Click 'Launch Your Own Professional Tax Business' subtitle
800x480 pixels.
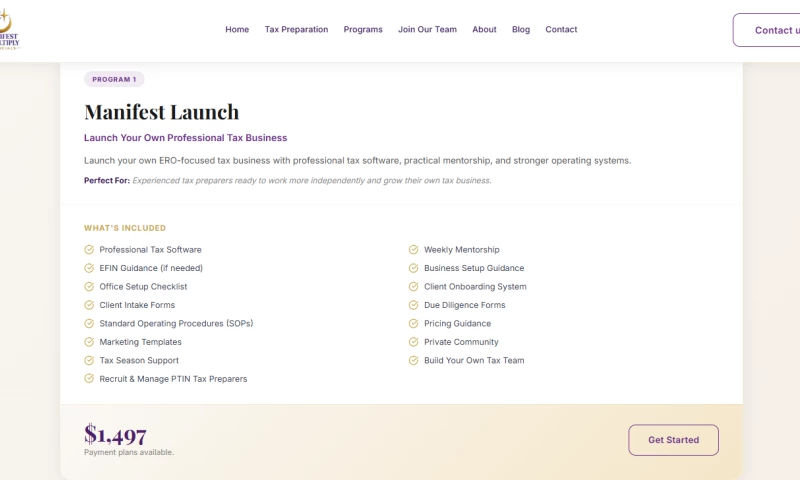(186, 138)
